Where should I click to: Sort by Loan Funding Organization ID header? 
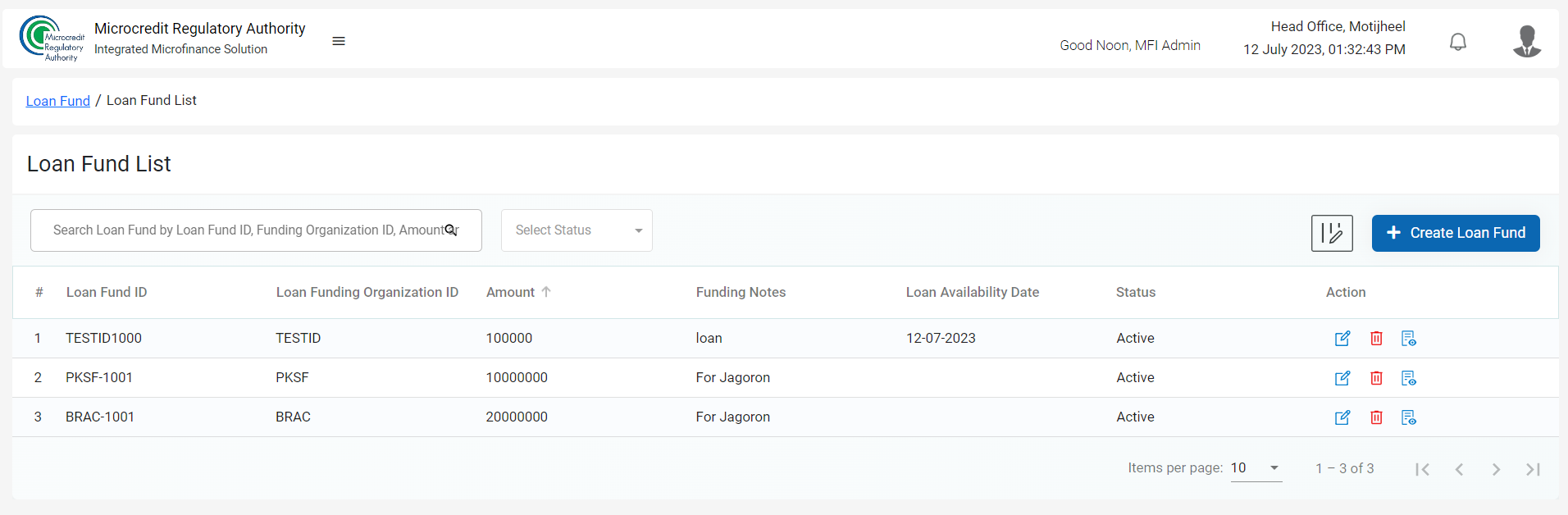click(367, 292)
